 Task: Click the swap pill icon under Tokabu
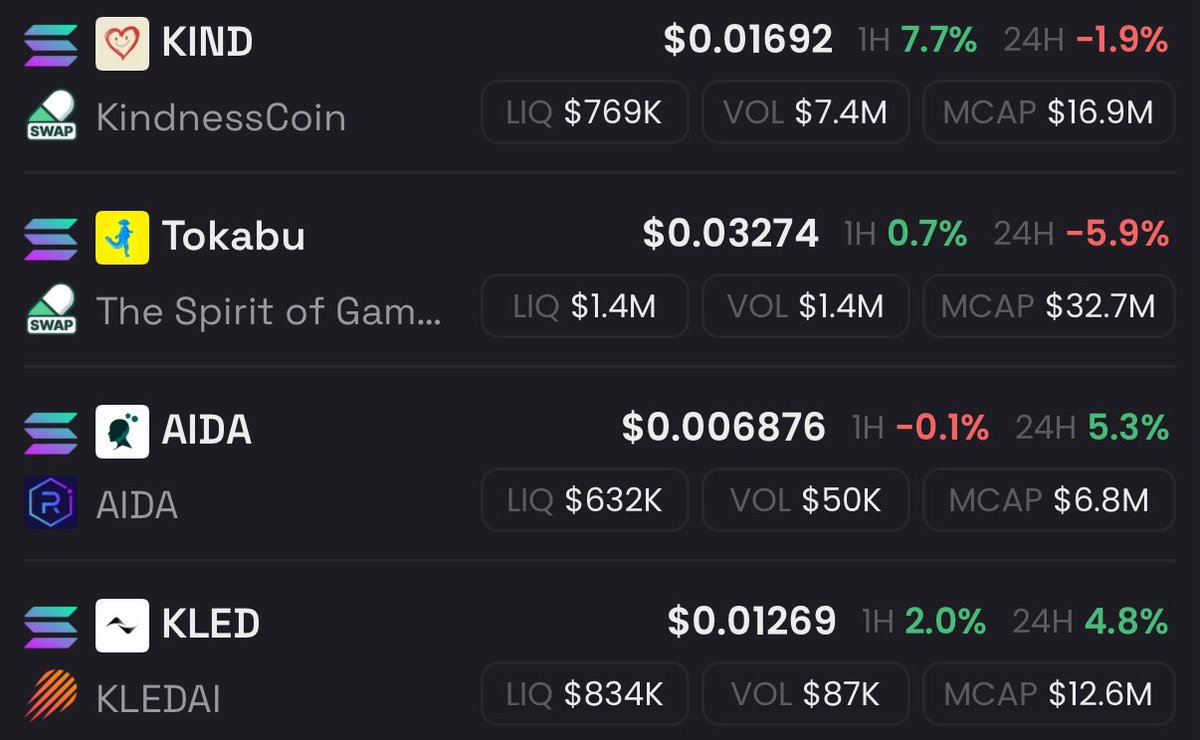point(51,309)
